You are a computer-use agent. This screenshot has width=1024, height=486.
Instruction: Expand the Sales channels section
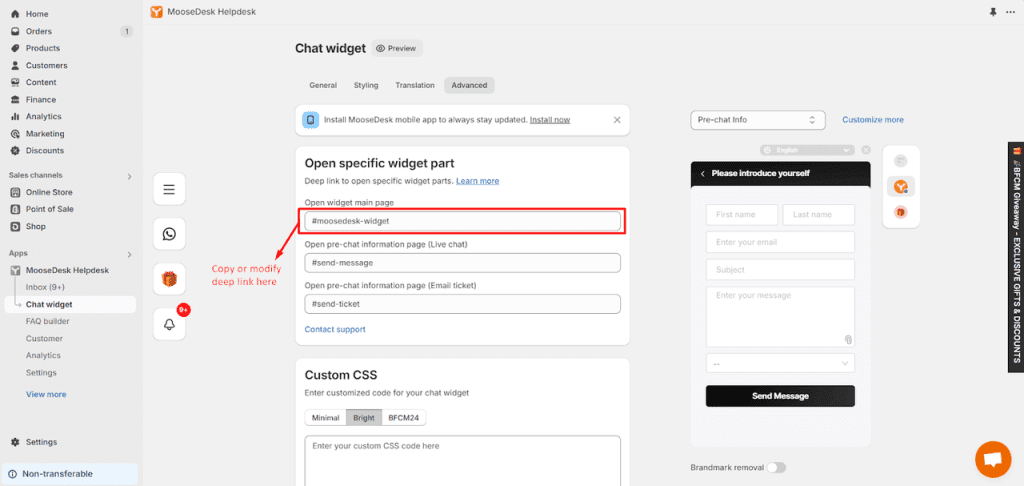click(129, 176)
